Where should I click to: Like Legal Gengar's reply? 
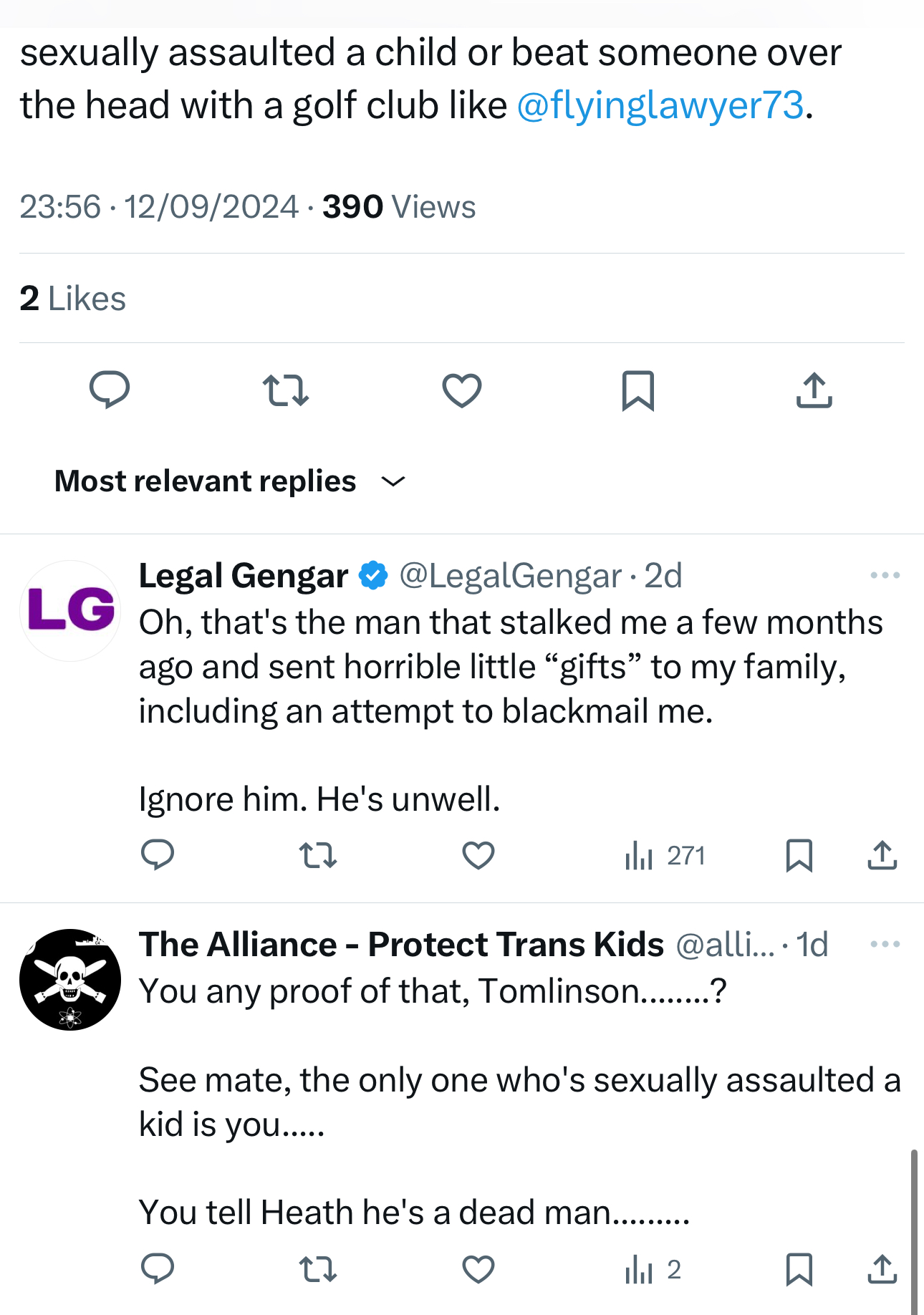pyautogui.click(x=478, y=855)
